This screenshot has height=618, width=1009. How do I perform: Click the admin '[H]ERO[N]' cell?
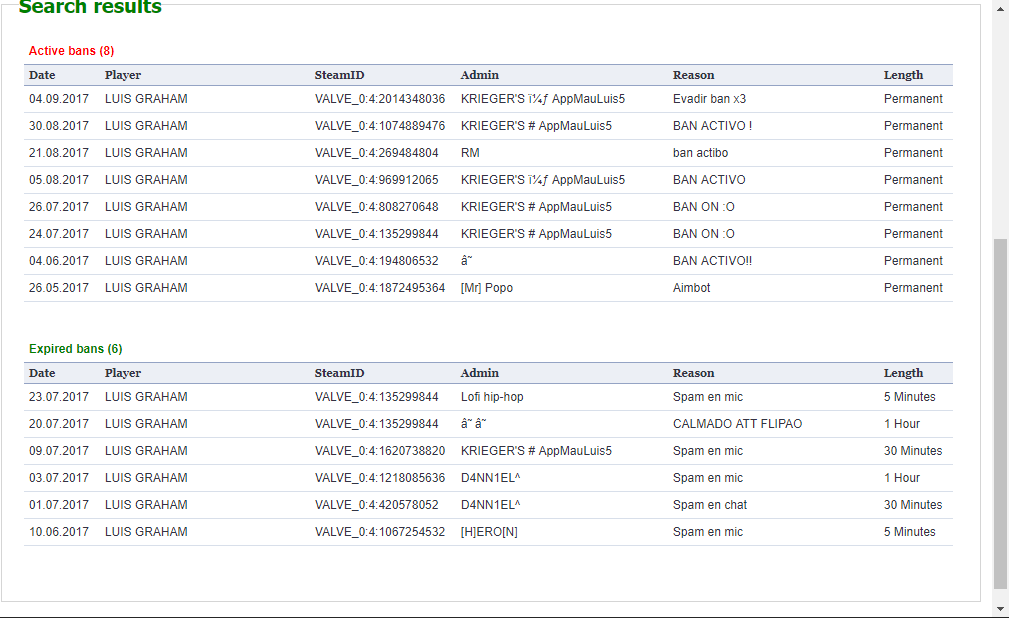pos(489,532)
